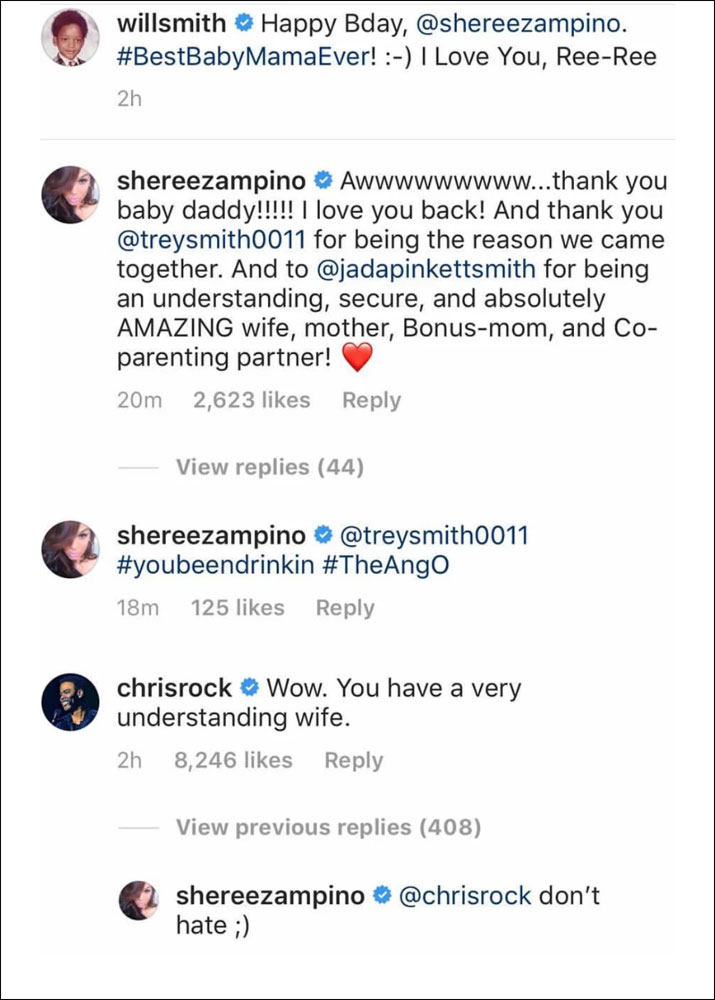
Task: Click verified badge next to chrisrock
Action: click(250, 689)
